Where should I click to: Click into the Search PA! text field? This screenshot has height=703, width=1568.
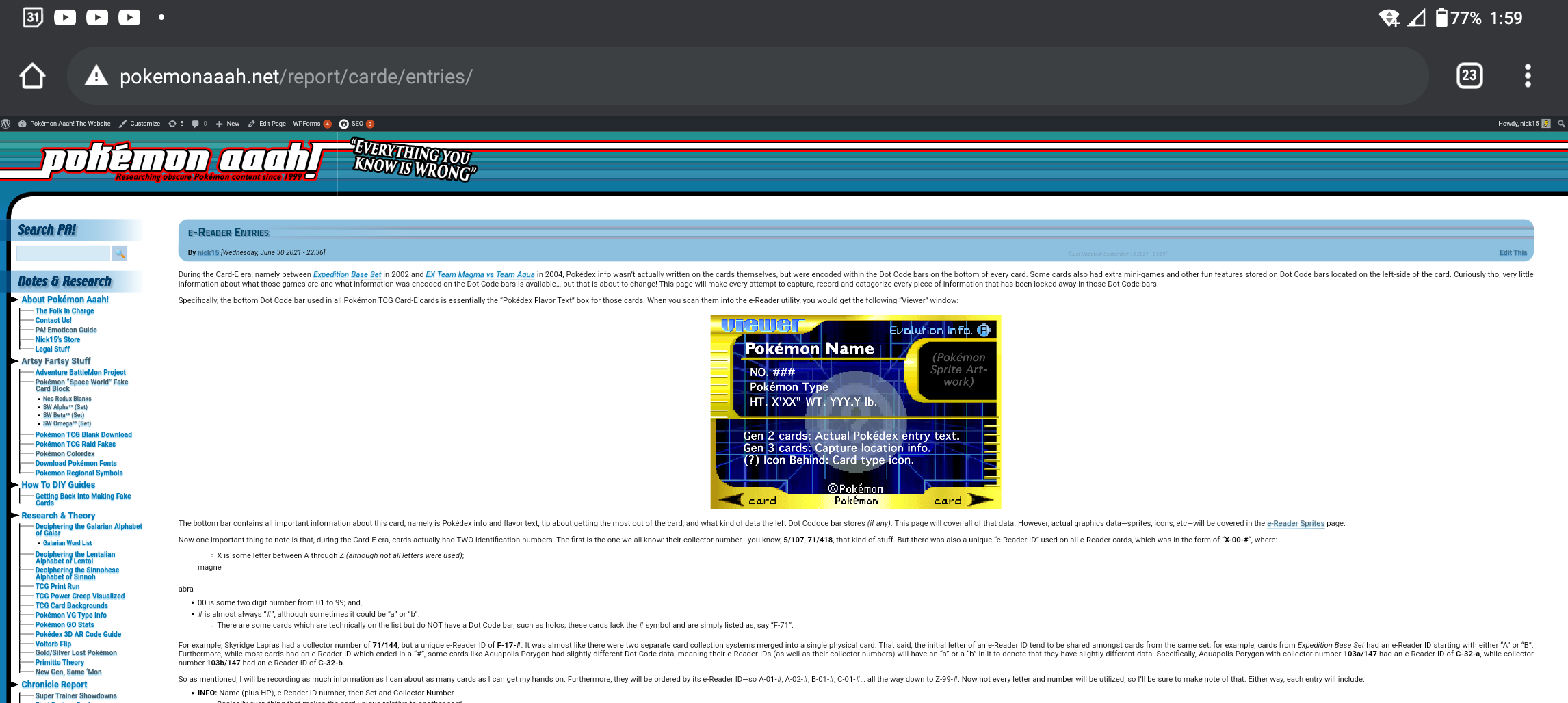pyautogui.click(x=63, y=254)
